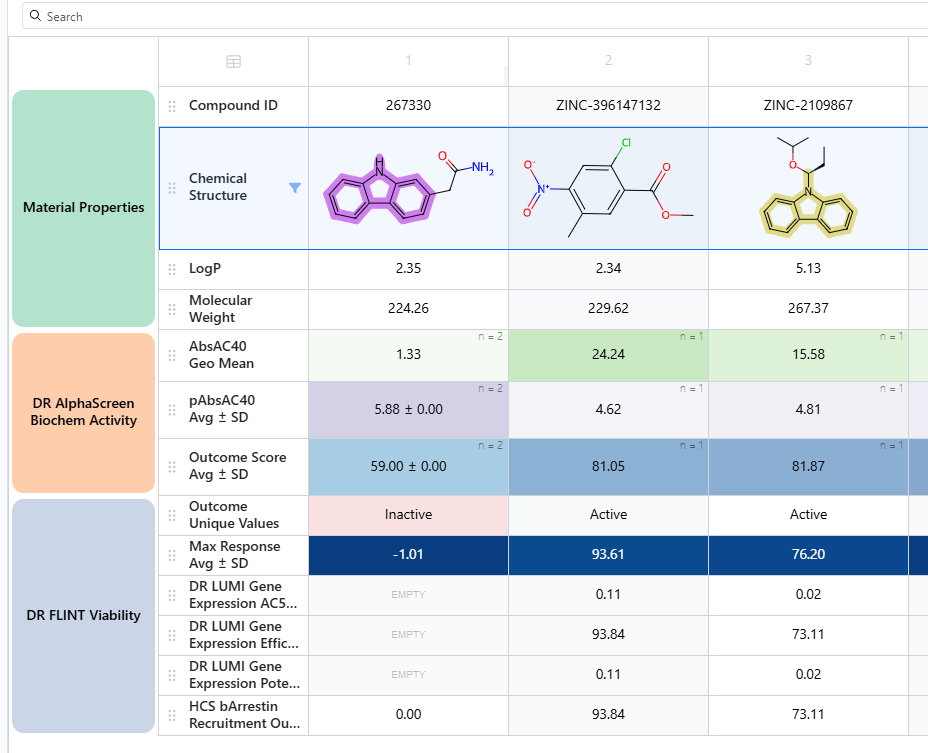Click drag handle for Compound ID row
This screenshot has width=928, height=753.
pyautogui.click(x=172, y=107)
